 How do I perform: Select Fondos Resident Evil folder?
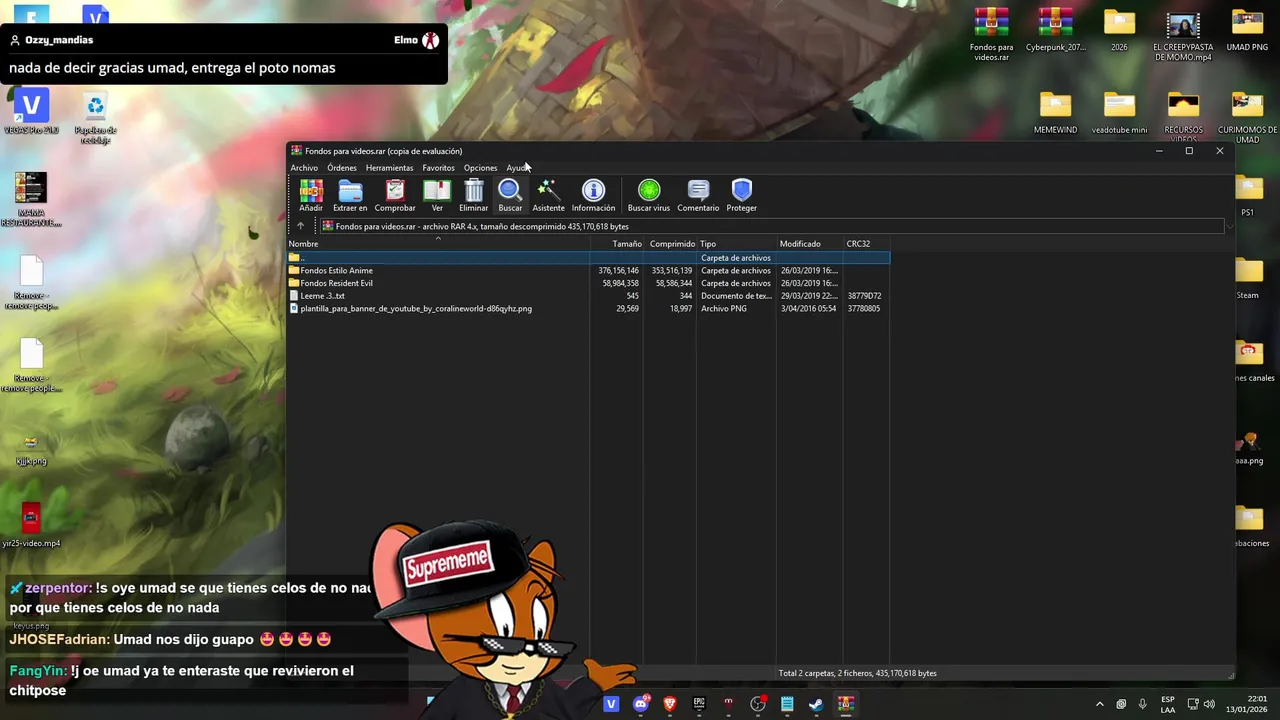coord(588,283)
